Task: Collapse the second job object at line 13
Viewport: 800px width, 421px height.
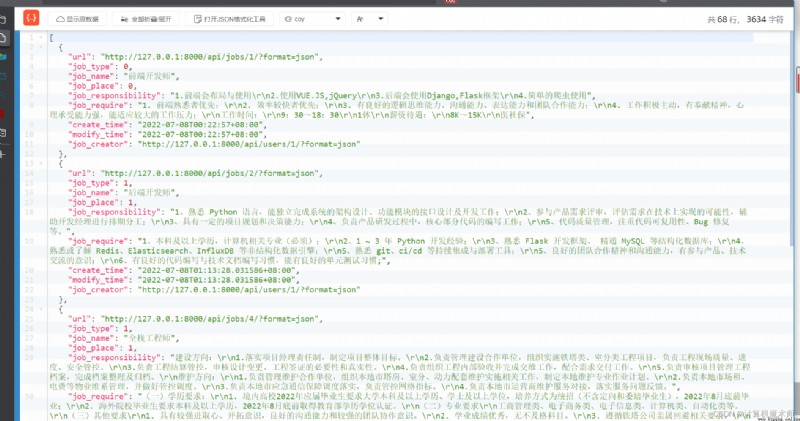Action: (x=41, y=163)
